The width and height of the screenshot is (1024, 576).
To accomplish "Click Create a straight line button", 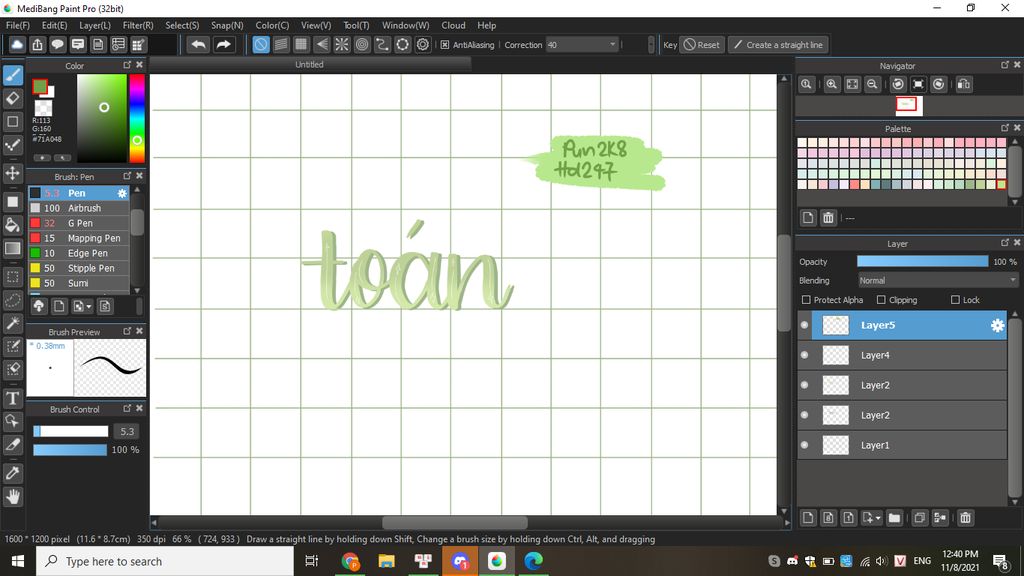I will 778,44.
